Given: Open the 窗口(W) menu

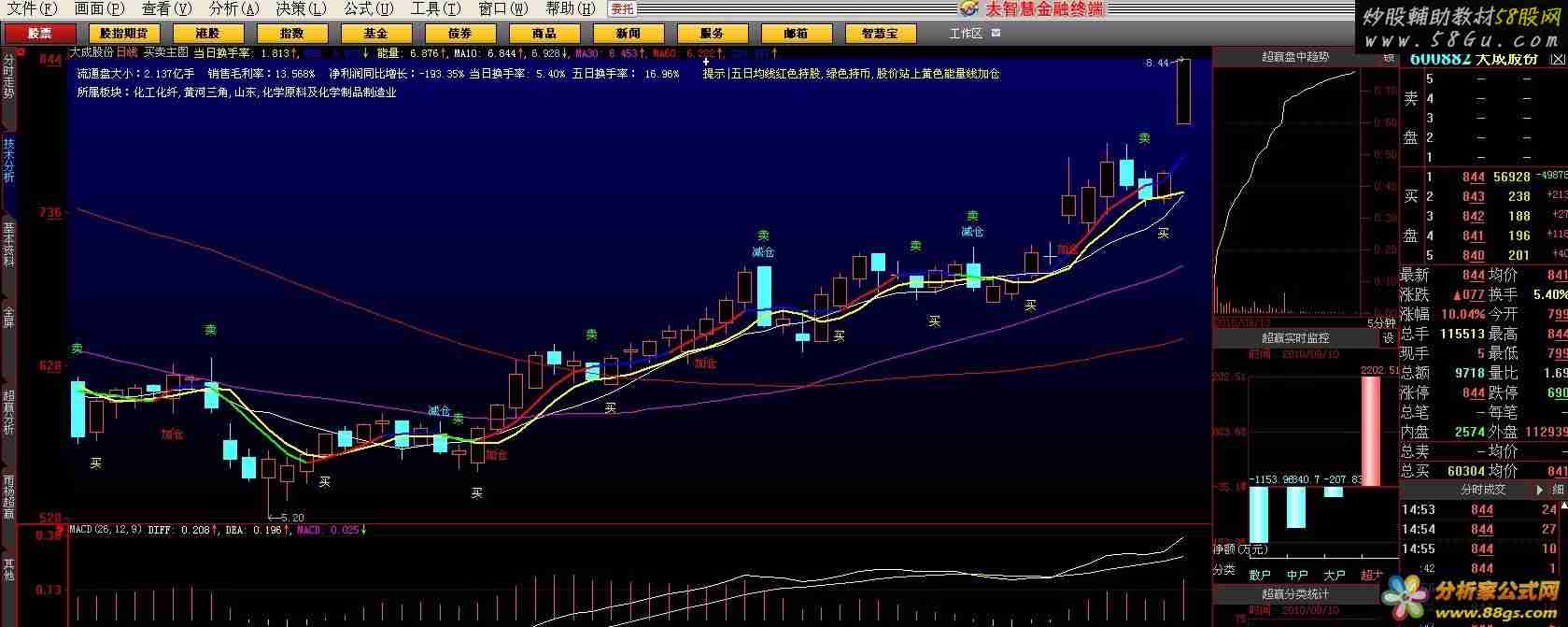Looking at the screenshot, I should [x=503, y=8].
